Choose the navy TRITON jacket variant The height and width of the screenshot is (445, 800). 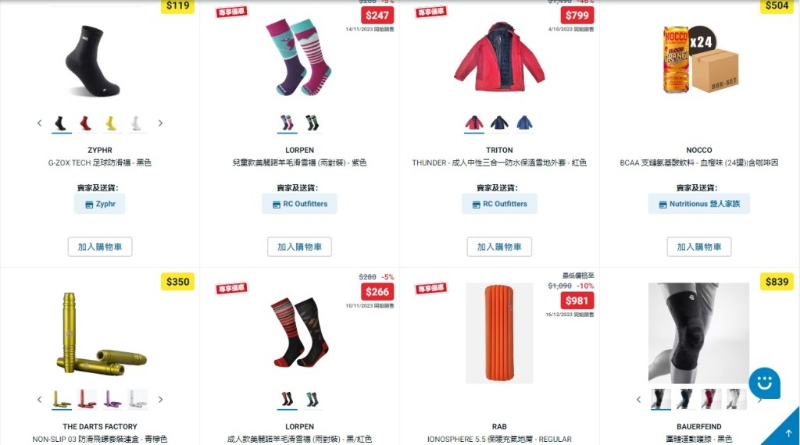499,123
